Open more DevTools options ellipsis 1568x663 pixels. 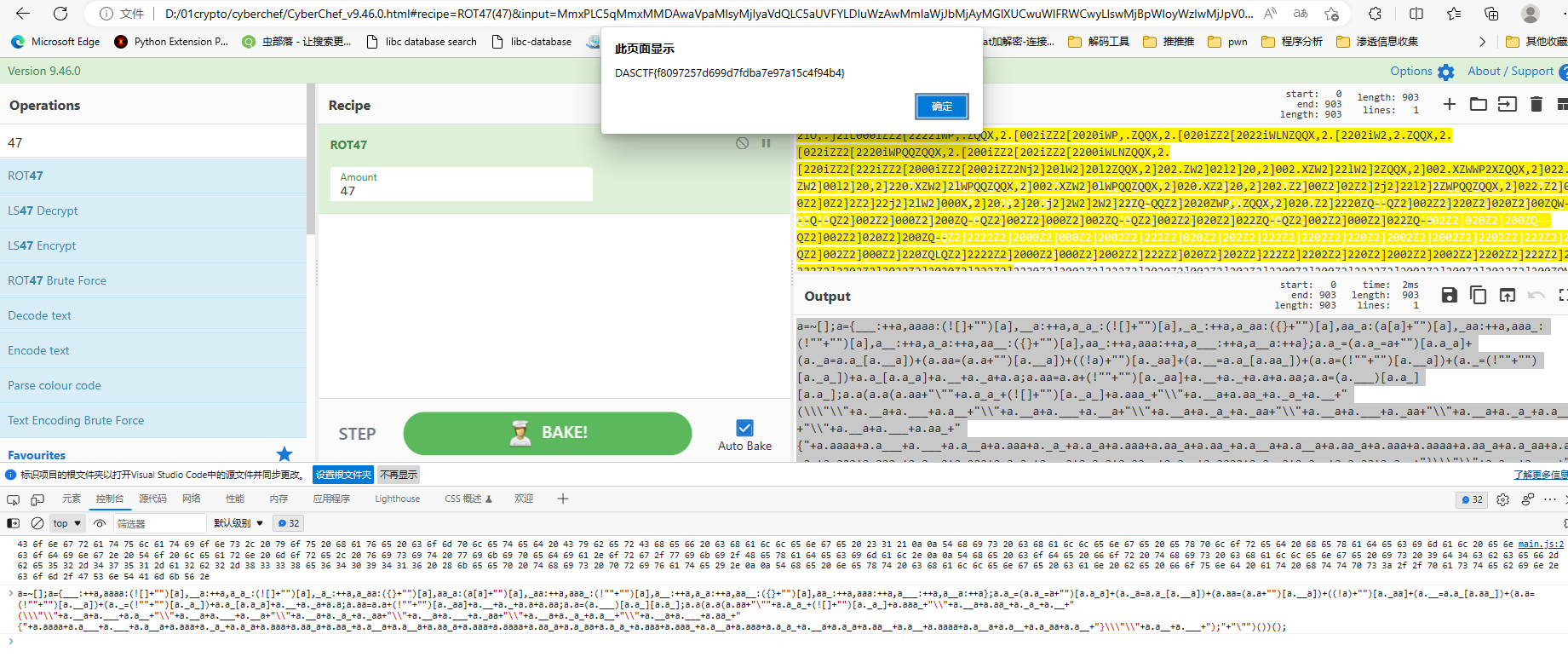click(1550, 499)
